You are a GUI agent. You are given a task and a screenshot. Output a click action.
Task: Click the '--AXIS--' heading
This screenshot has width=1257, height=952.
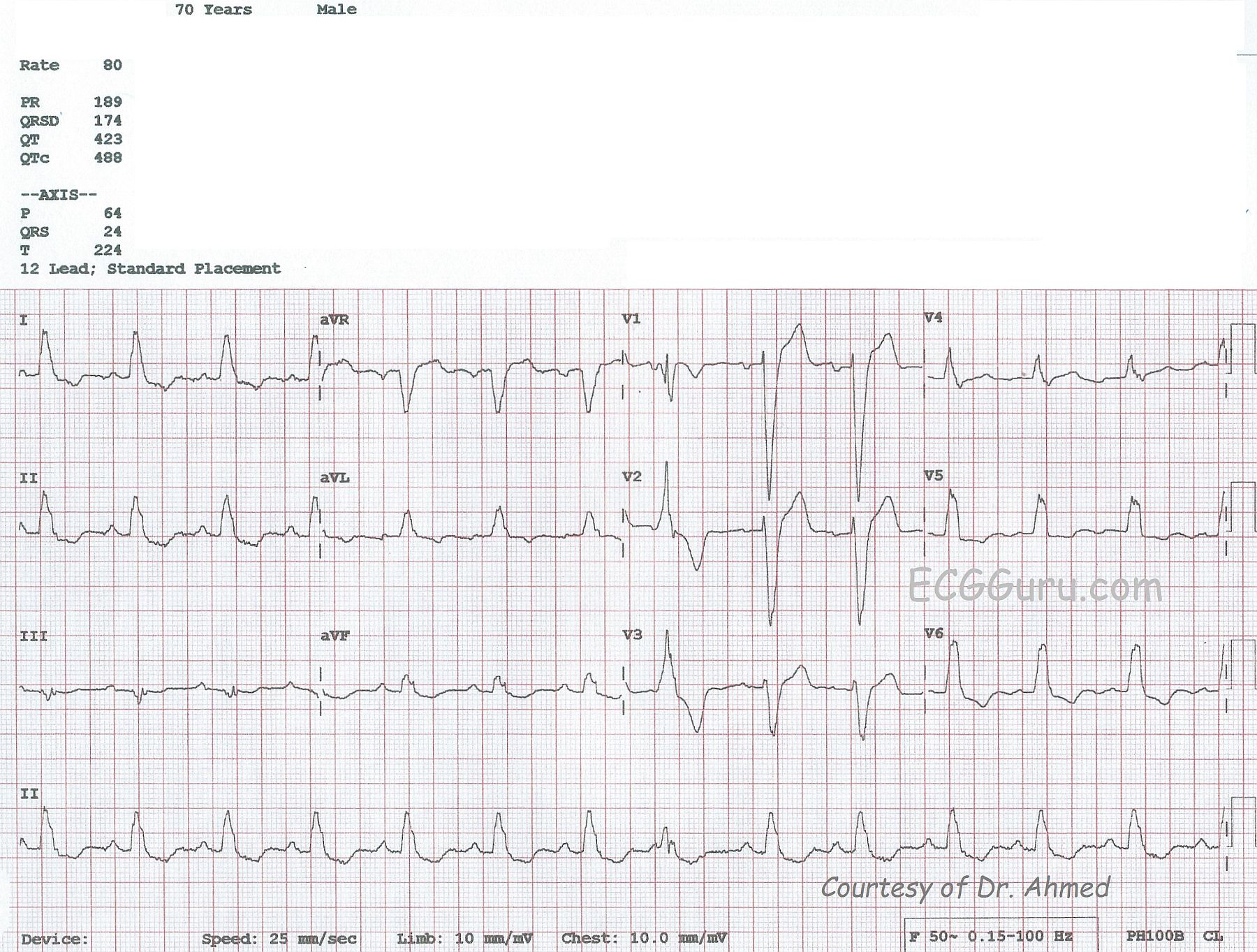(59, 195)
